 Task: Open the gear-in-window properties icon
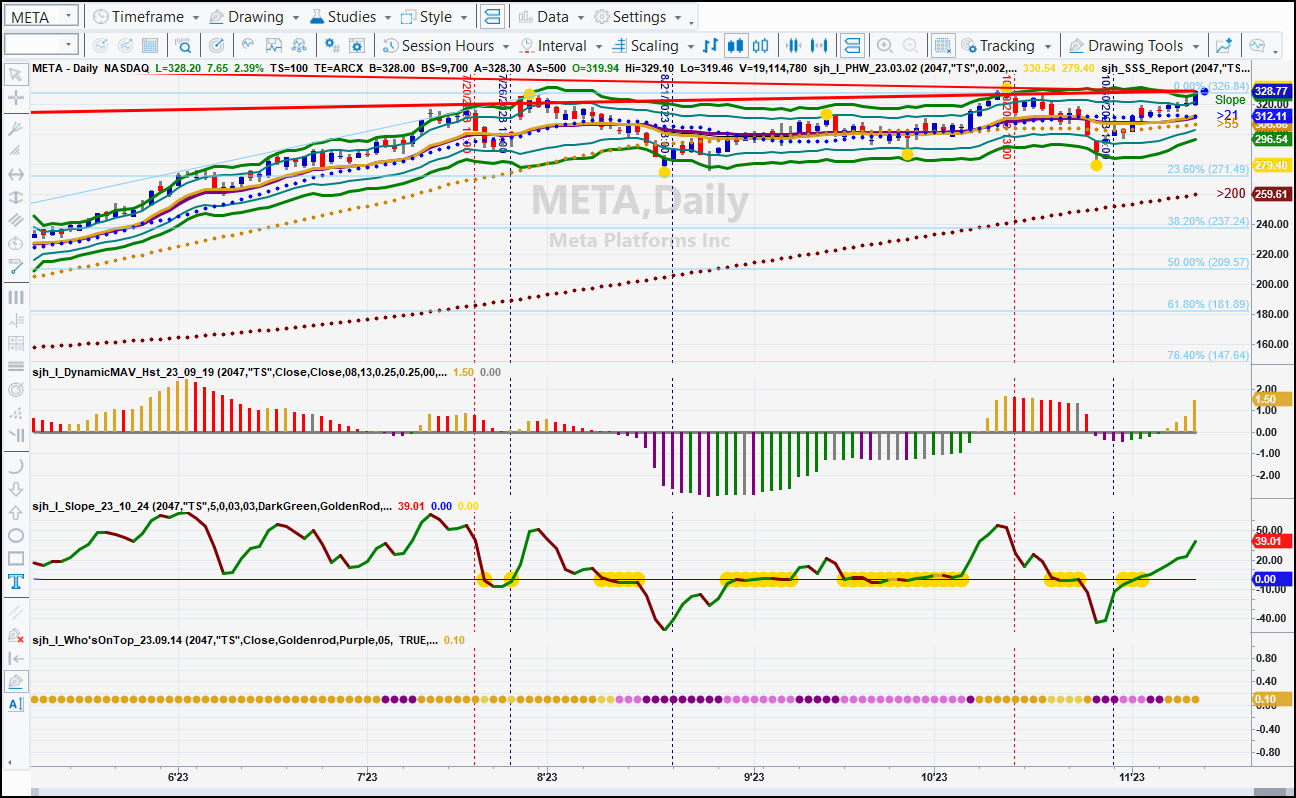[358, 45]
